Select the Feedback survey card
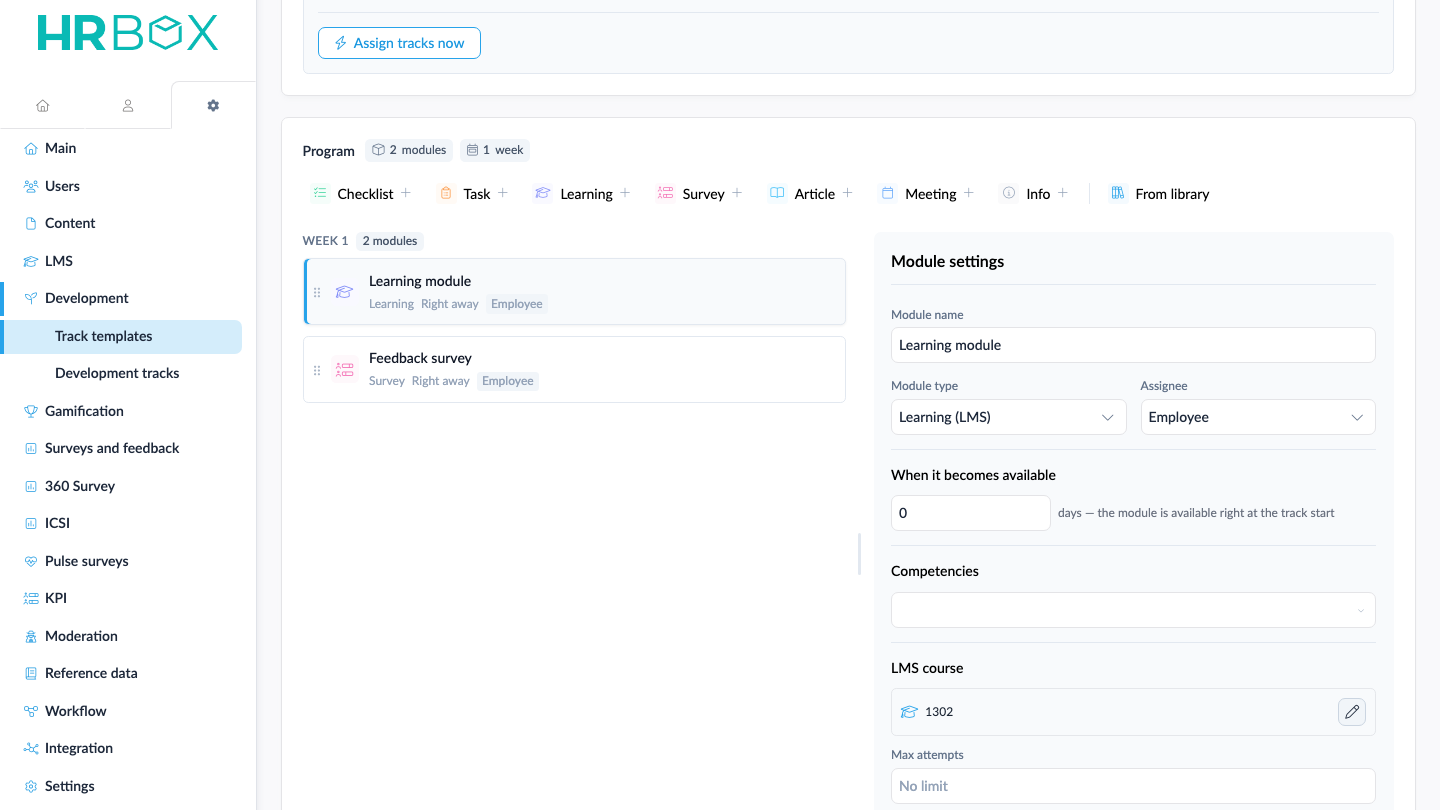Screen dimensions: 1440x810 [575, 369]
